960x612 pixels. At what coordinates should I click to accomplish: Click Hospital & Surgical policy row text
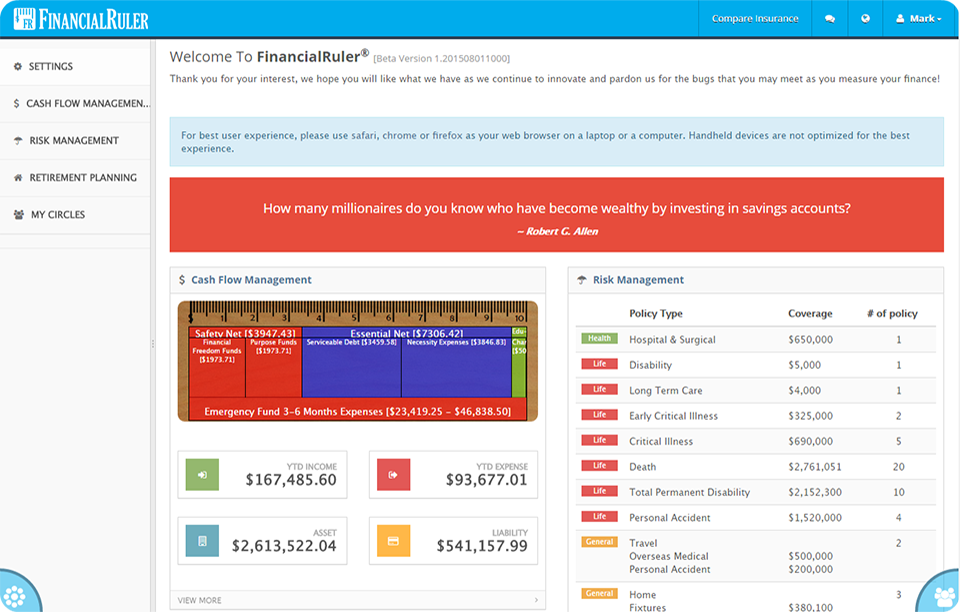click(672, 340)
